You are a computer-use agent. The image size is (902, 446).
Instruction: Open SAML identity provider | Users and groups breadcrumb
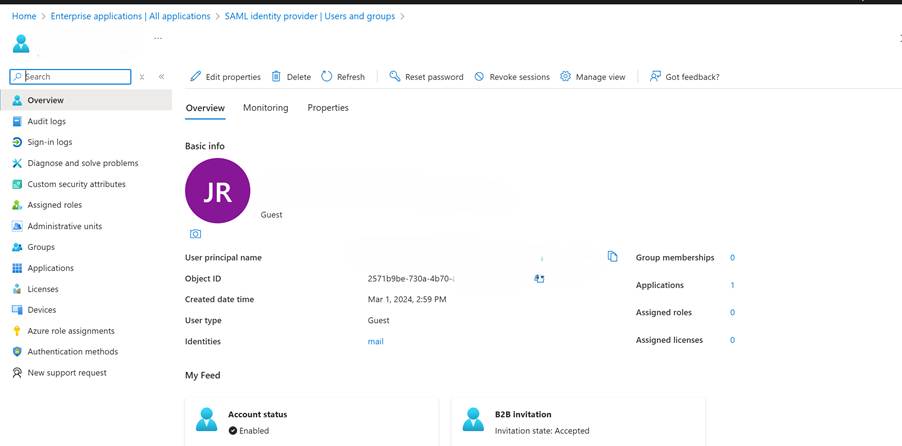coord(310,16)
